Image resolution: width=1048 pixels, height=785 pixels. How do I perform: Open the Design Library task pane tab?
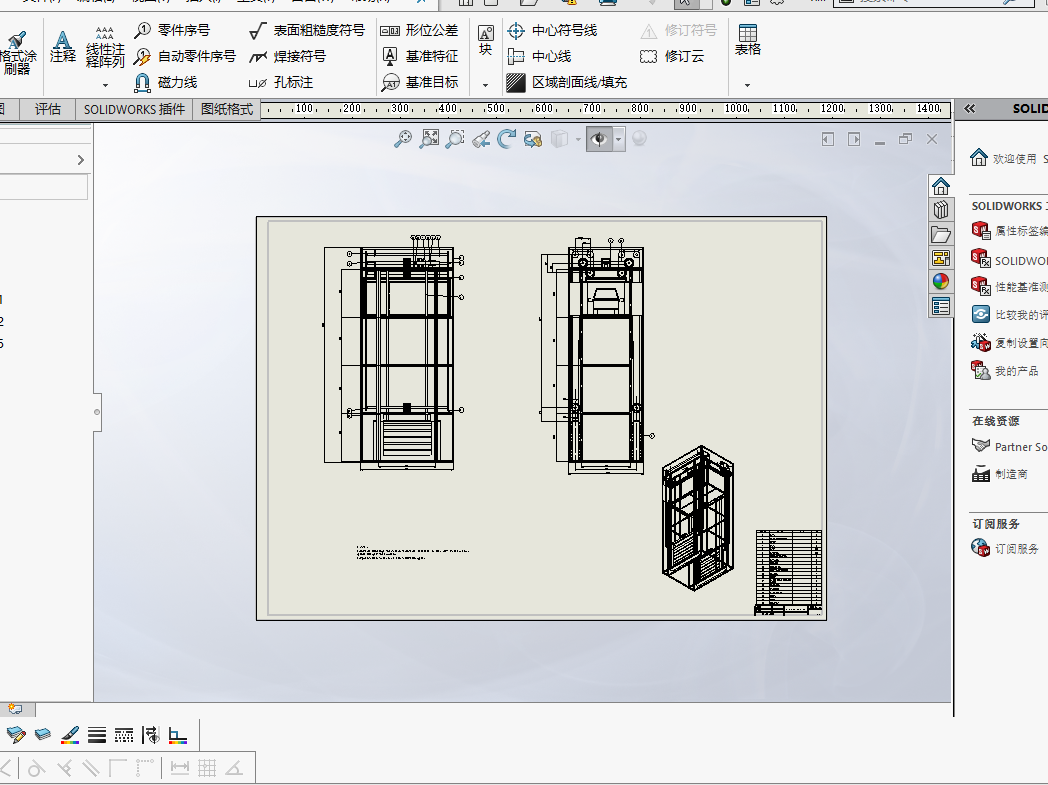940,210
